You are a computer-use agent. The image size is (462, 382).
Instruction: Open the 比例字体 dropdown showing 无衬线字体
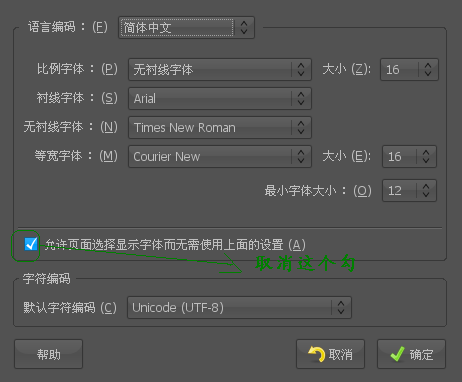tap(220, 70)
